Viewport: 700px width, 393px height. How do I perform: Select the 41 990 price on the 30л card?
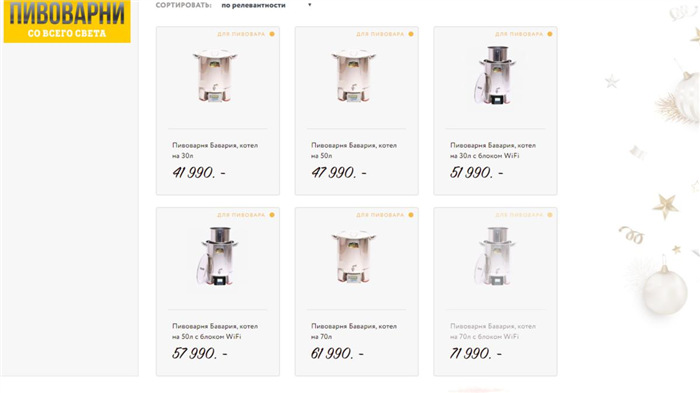coord(199,172)
